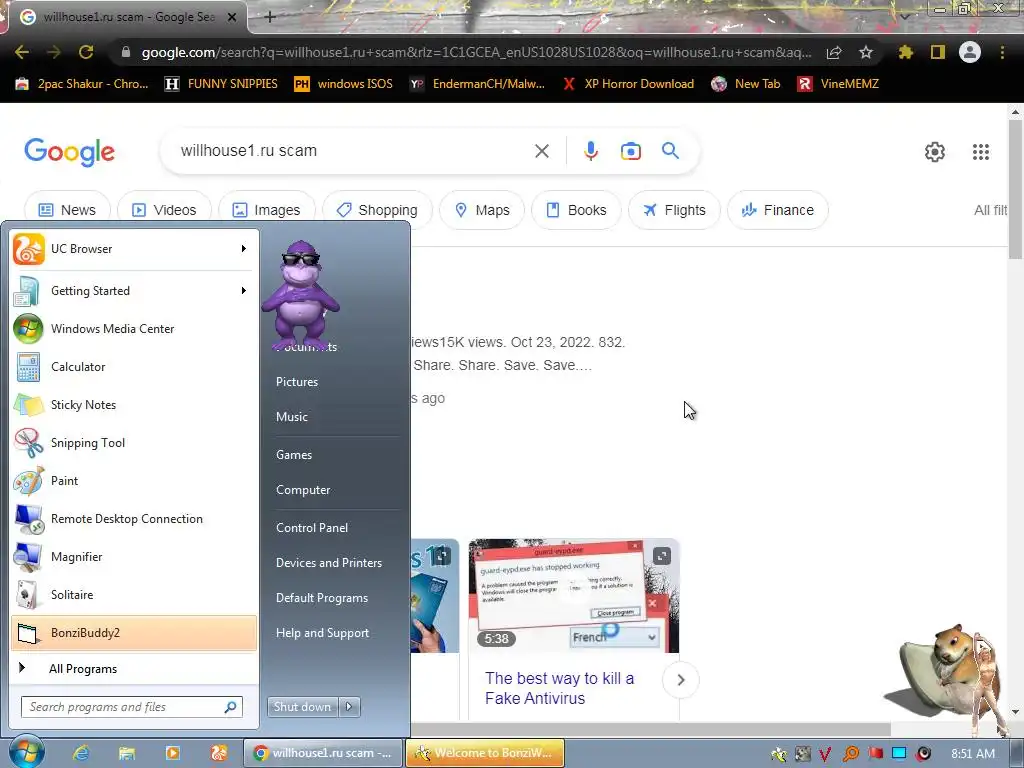
Task: Open Remote Desktop Connection
Action: (x=134, y=519)
